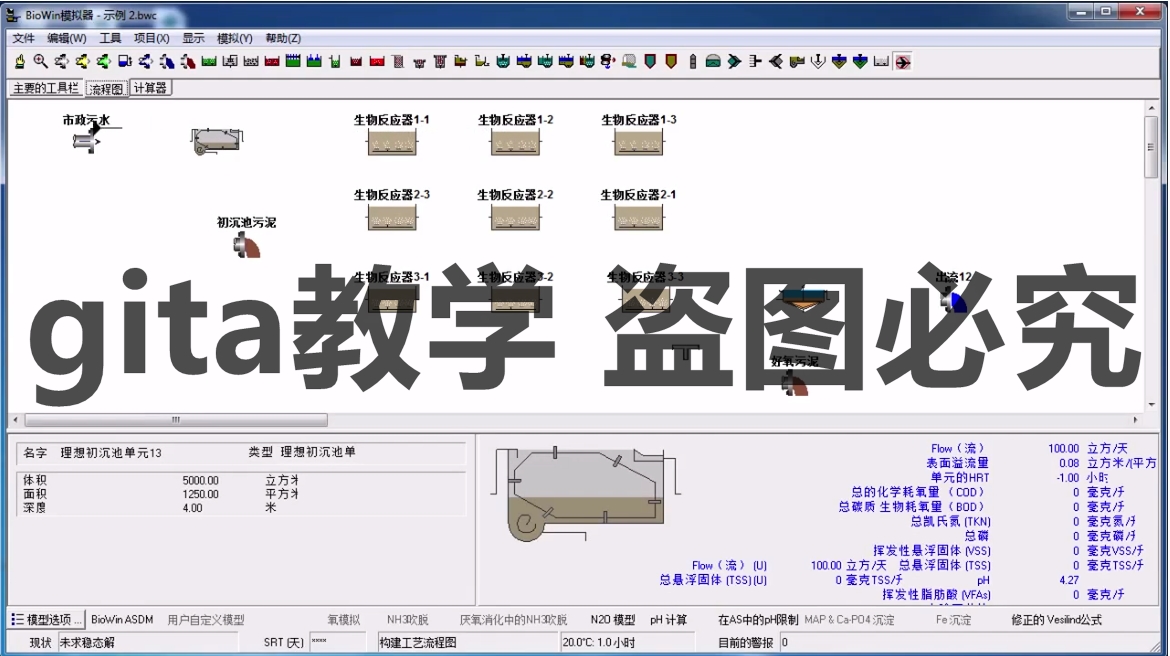Click the red airplane icon at toolbar end
The width and height of the screenshot is (1170, 656).
(x=903, y=62)
